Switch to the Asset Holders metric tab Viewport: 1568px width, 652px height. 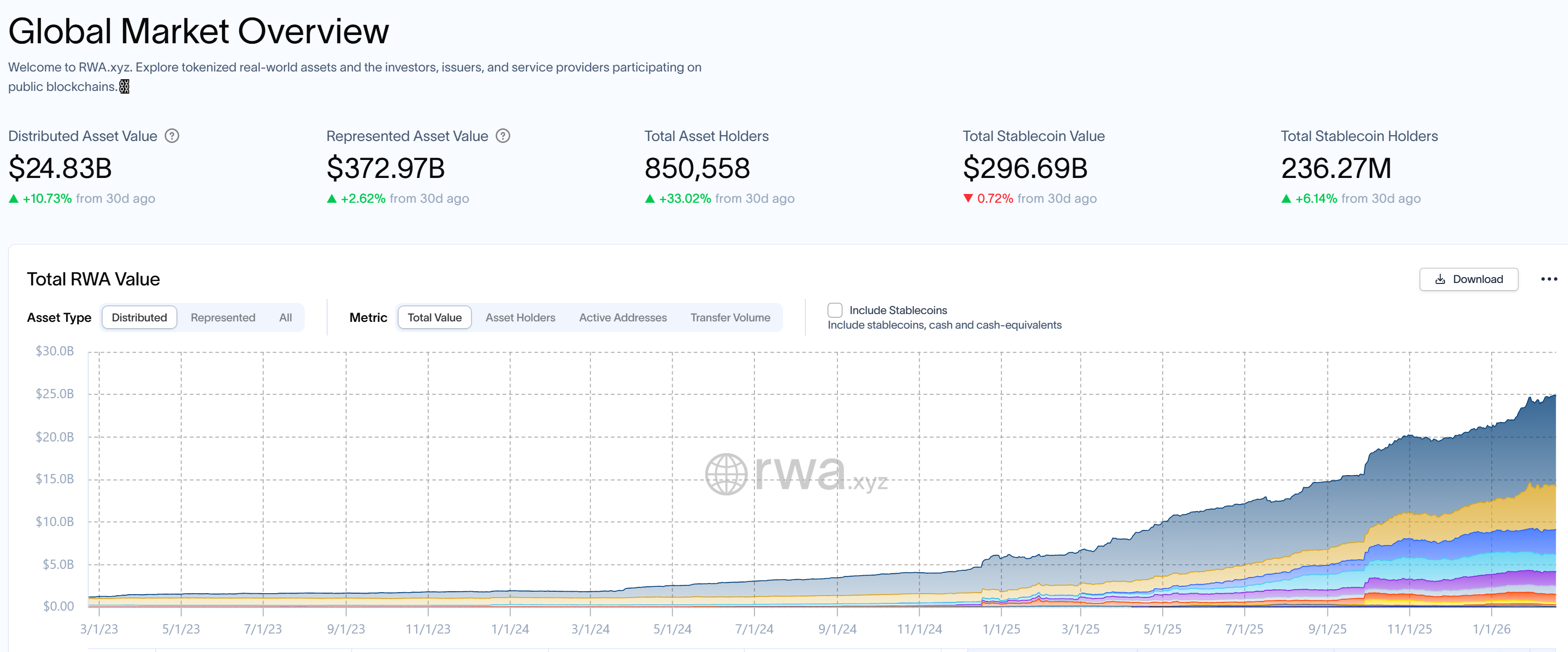coord(521,317)
